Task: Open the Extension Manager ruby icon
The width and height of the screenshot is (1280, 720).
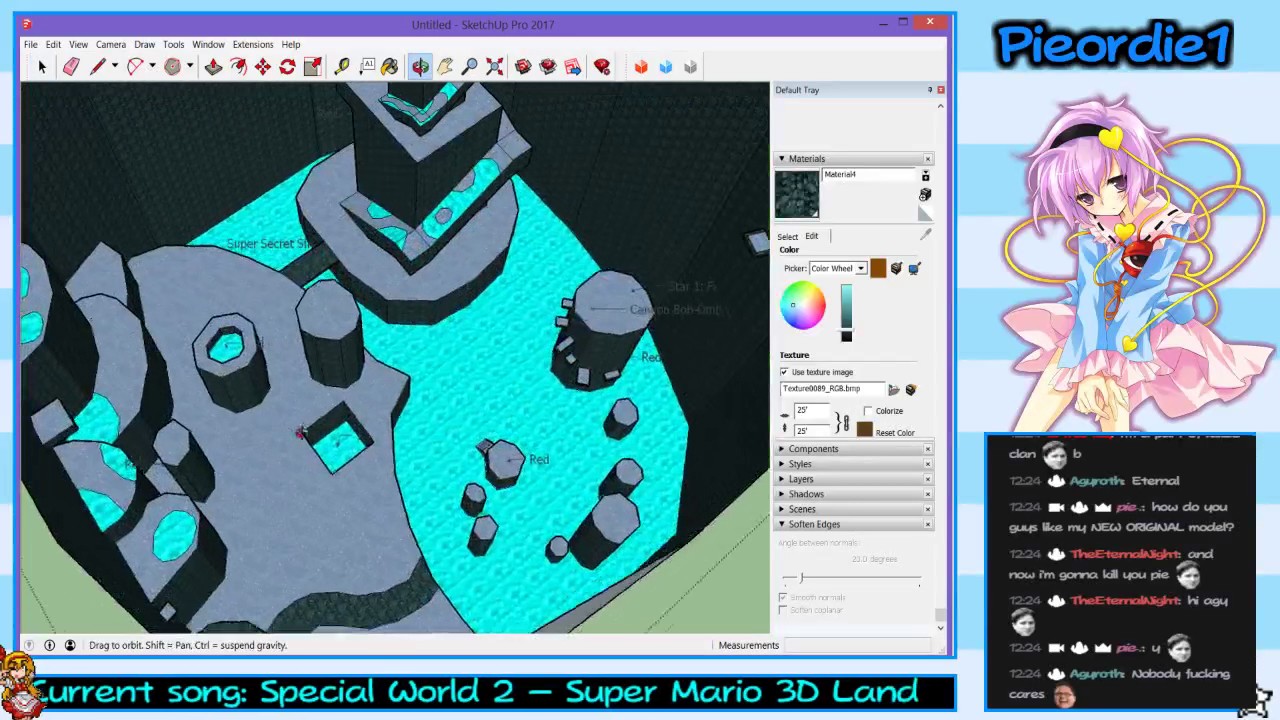Action: point(602,67)
